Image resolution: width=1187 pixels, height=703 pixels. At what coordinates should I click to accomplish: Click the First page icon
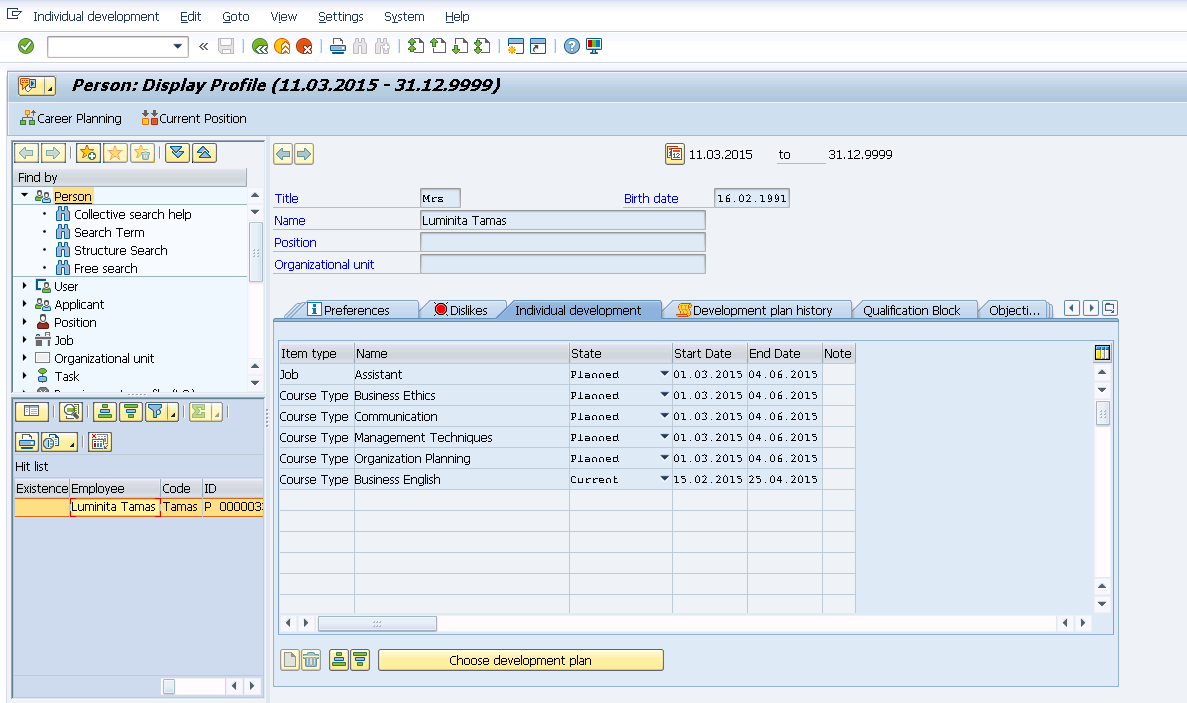[x=416, y=47]
